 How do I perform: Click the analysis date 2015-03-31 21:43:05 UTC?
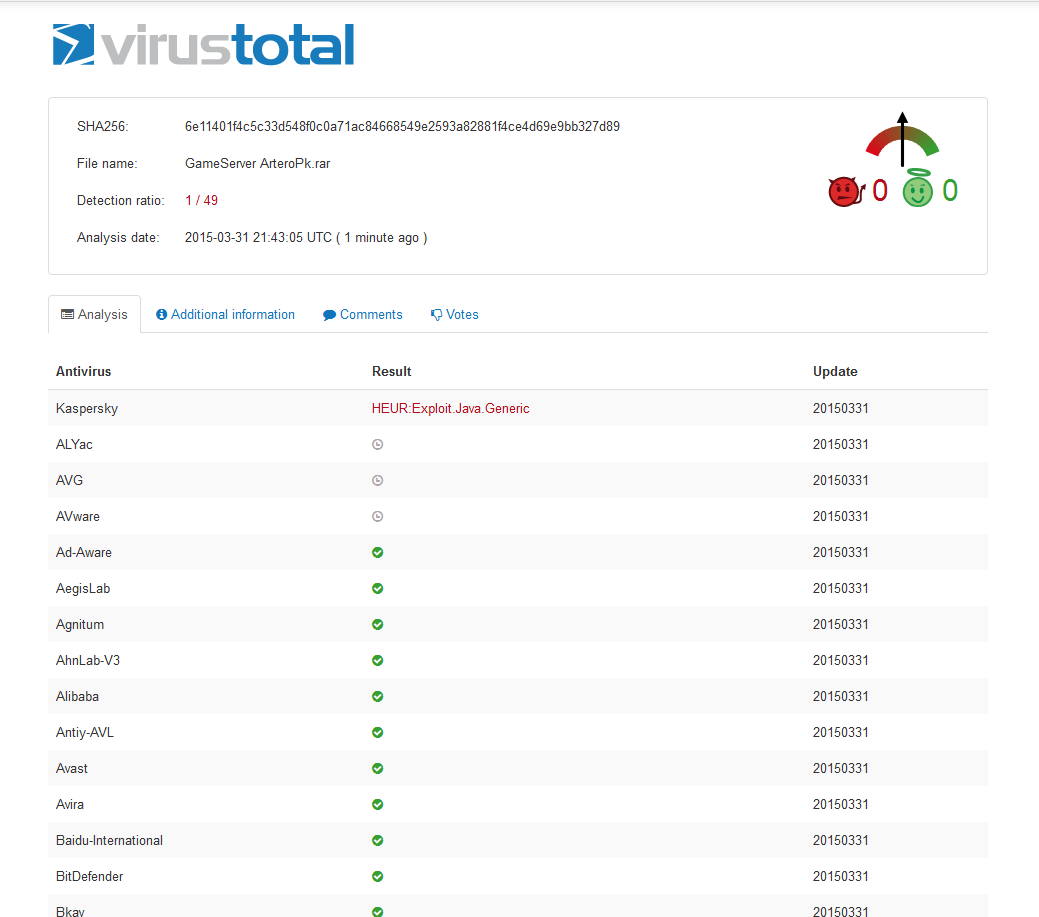point(258,238)
